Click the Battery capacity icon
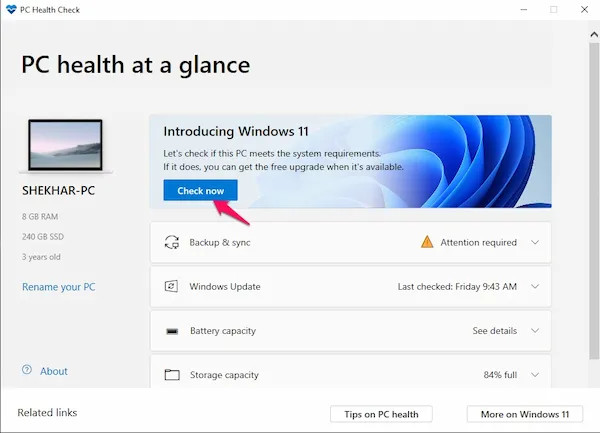 (172, 331)
